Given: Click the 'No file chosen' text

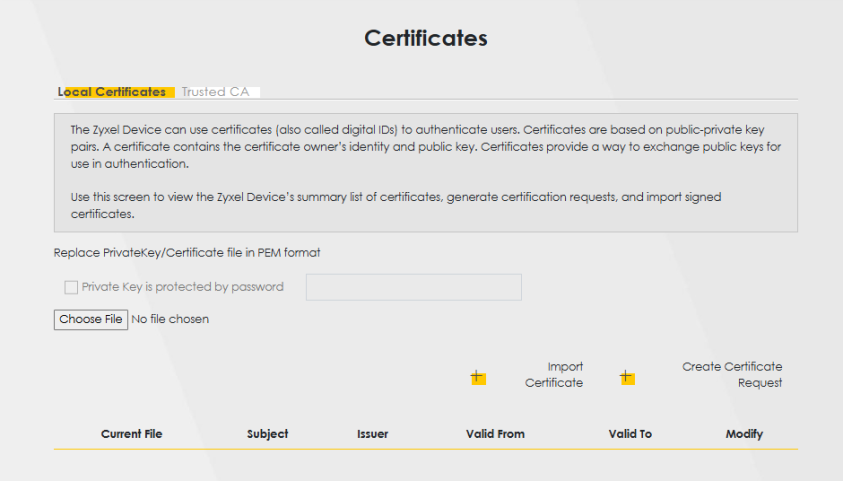Looking at the screenshot, I should point(170,320).
